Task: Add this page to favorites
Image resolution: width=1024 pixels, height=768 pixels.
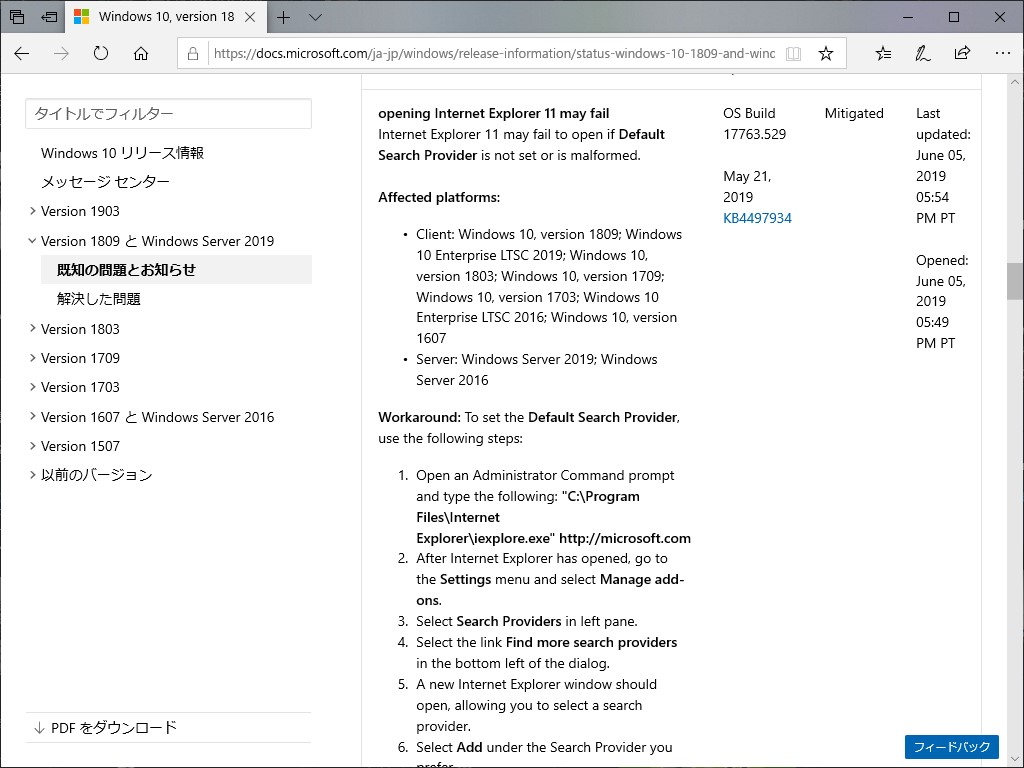Action: (x=826, y=53)
